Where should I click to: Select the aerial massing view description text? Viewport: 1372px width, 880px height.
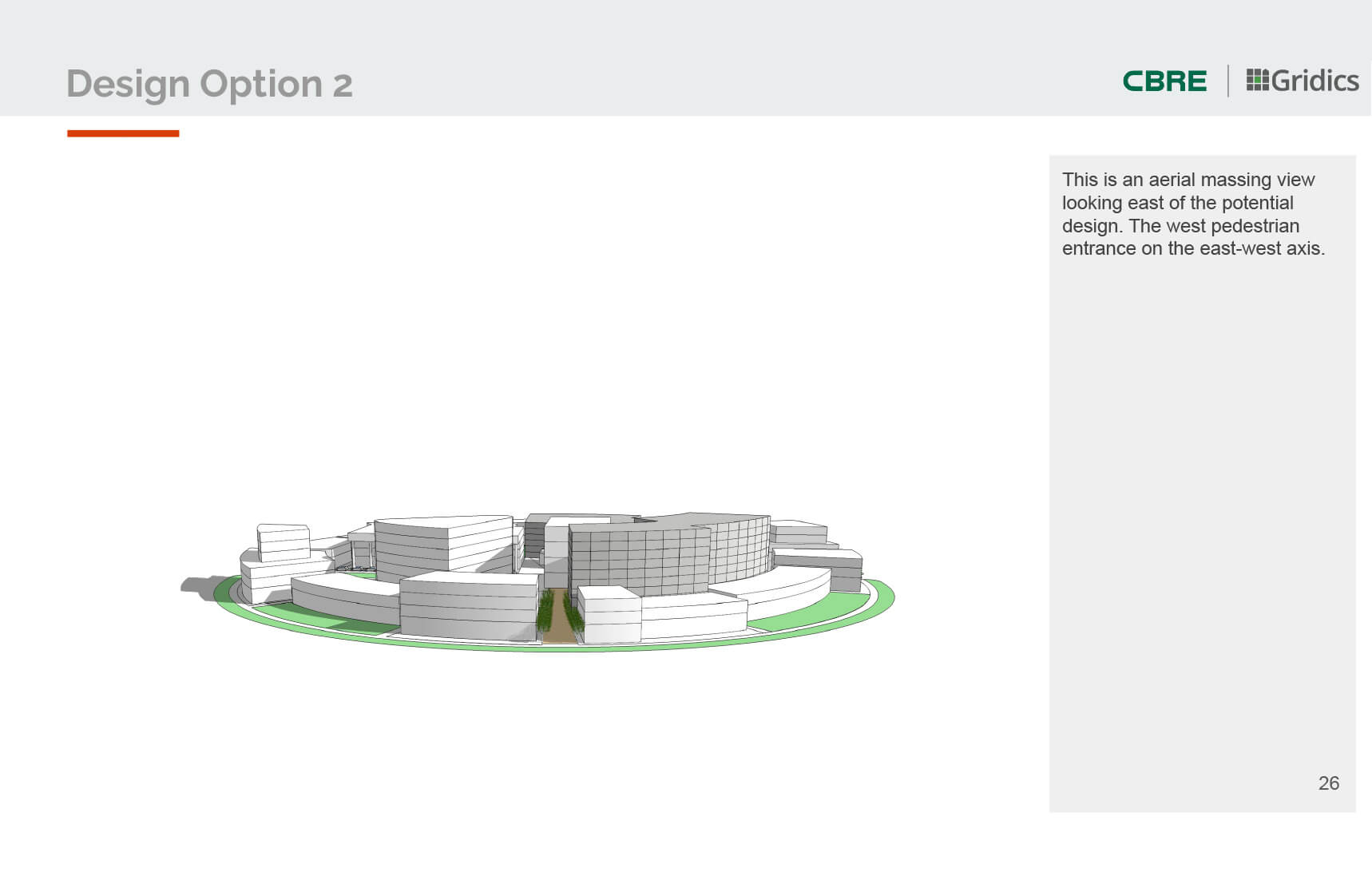click(1193, 214)
